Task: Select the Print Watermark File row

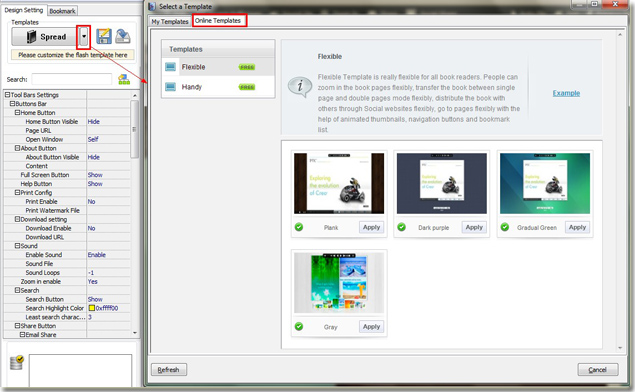Action: click(x=67, y=211)
